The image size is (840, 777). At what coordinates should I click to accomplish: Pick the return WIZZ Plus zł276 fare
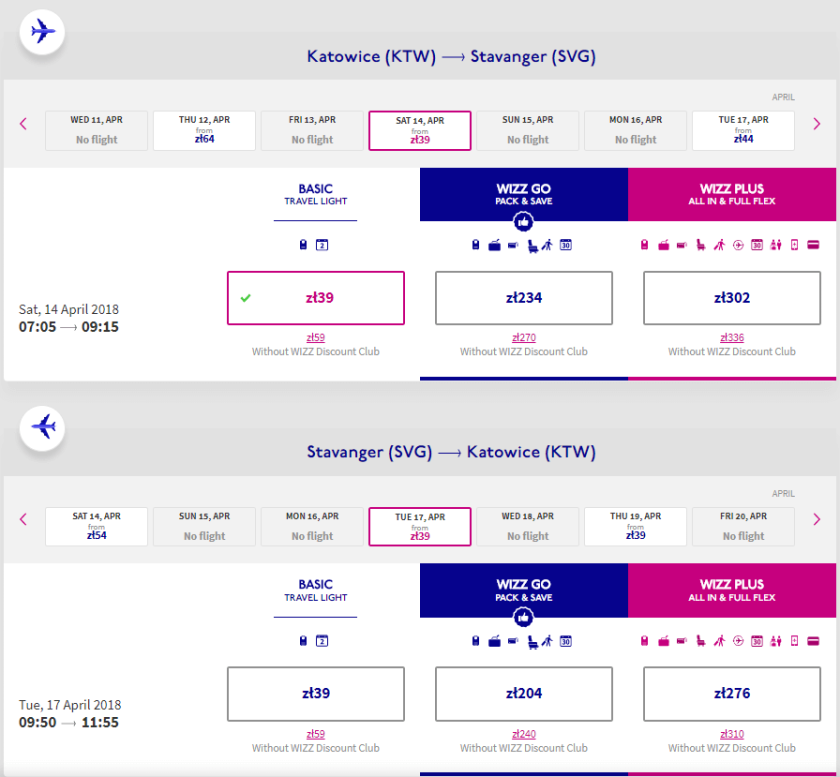pyautogui.click(x=731, y=693)
